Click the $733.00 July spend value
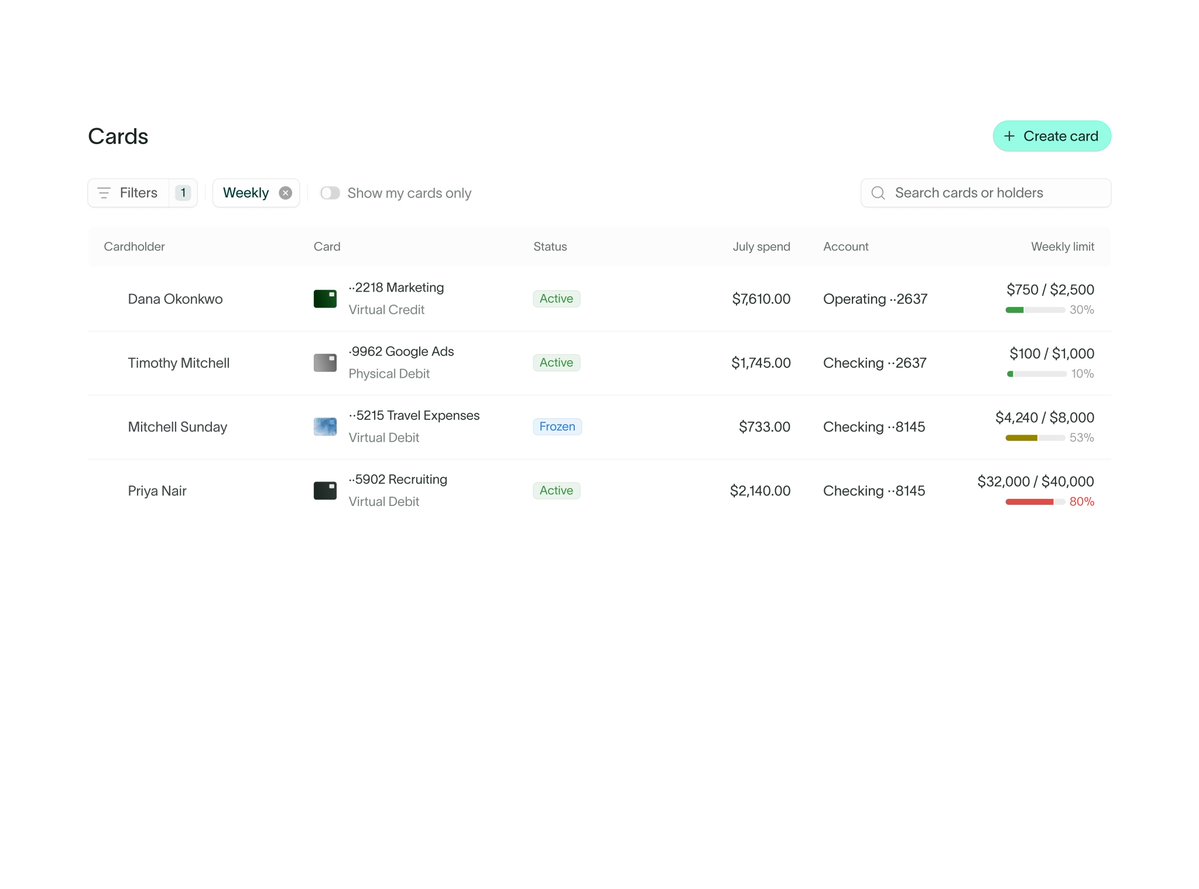1199x889 pixels. [x=765, y=427]
